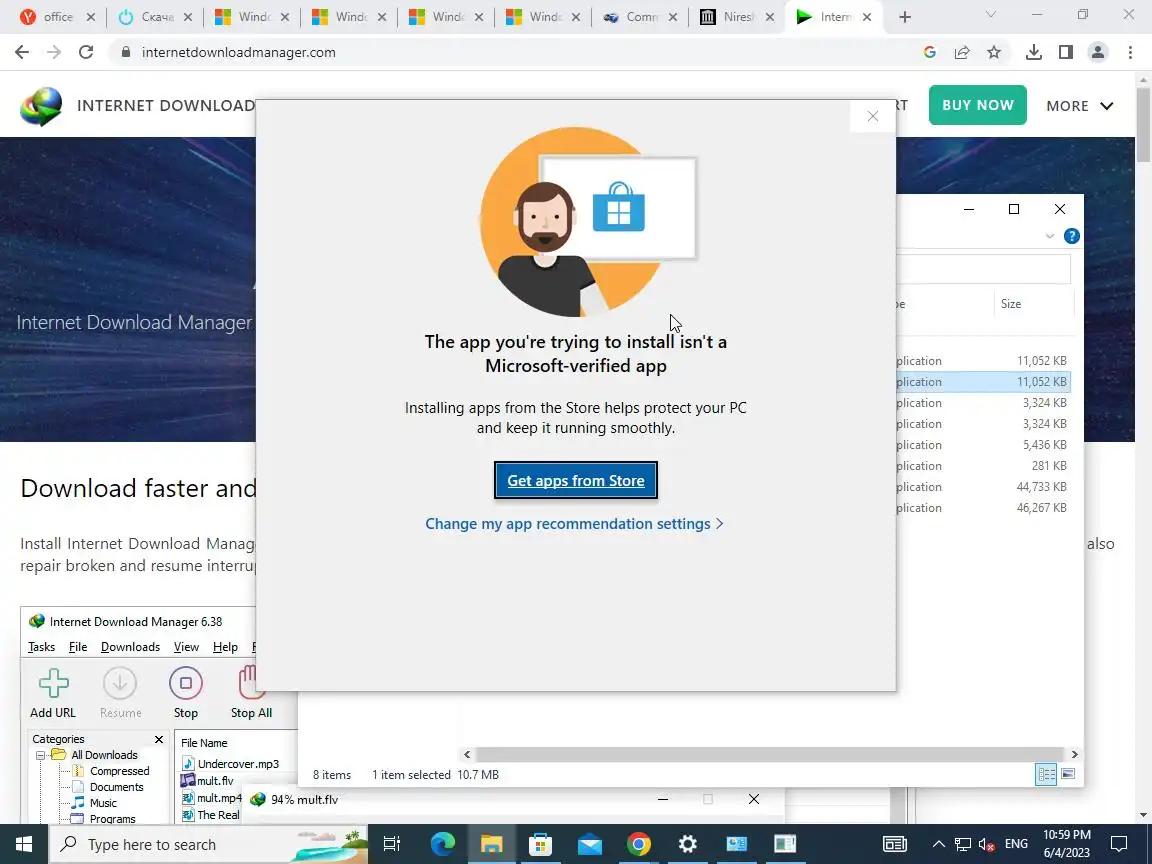Select Music category
Image resolution: width=1152 pixels, height=864 pixels.
[103, 803]
